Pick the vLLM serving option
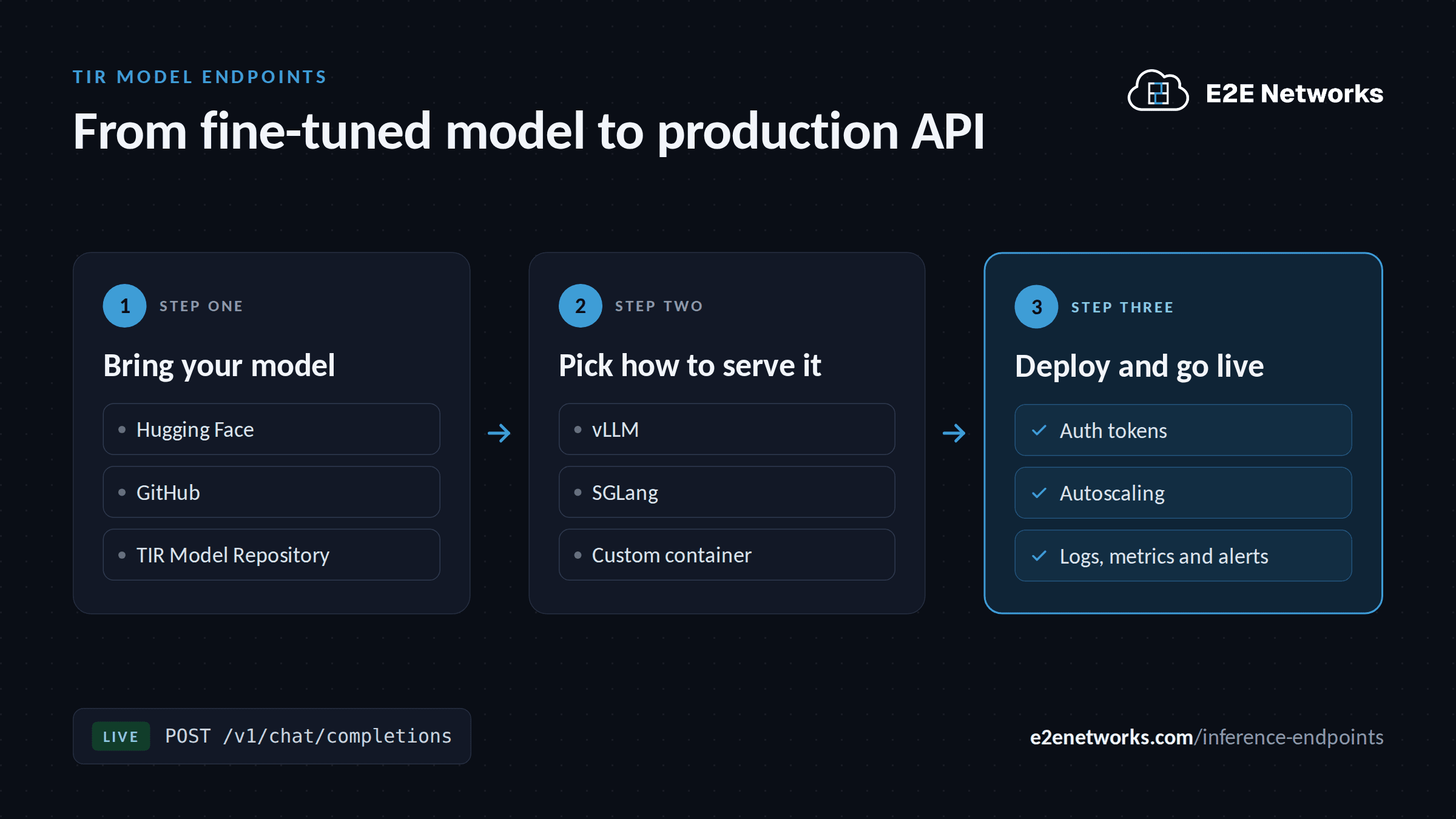 pos(727,430)
